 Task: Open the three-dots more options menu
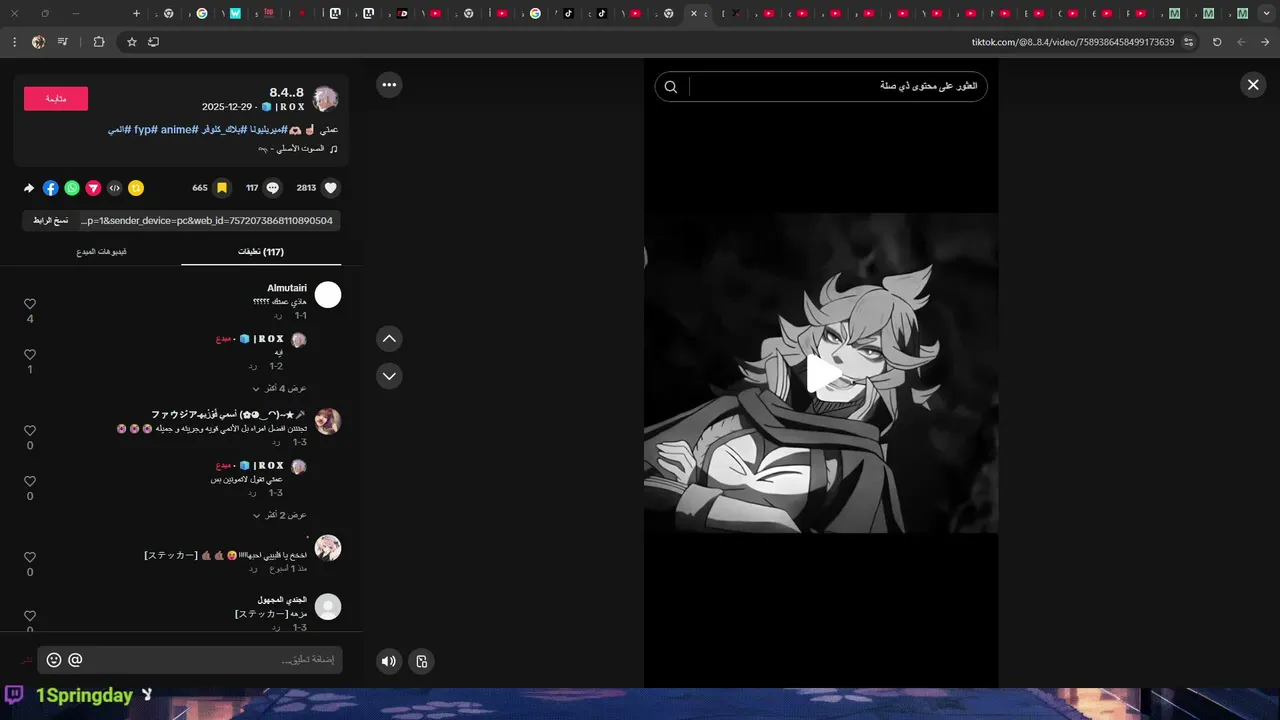coord(389,85)
